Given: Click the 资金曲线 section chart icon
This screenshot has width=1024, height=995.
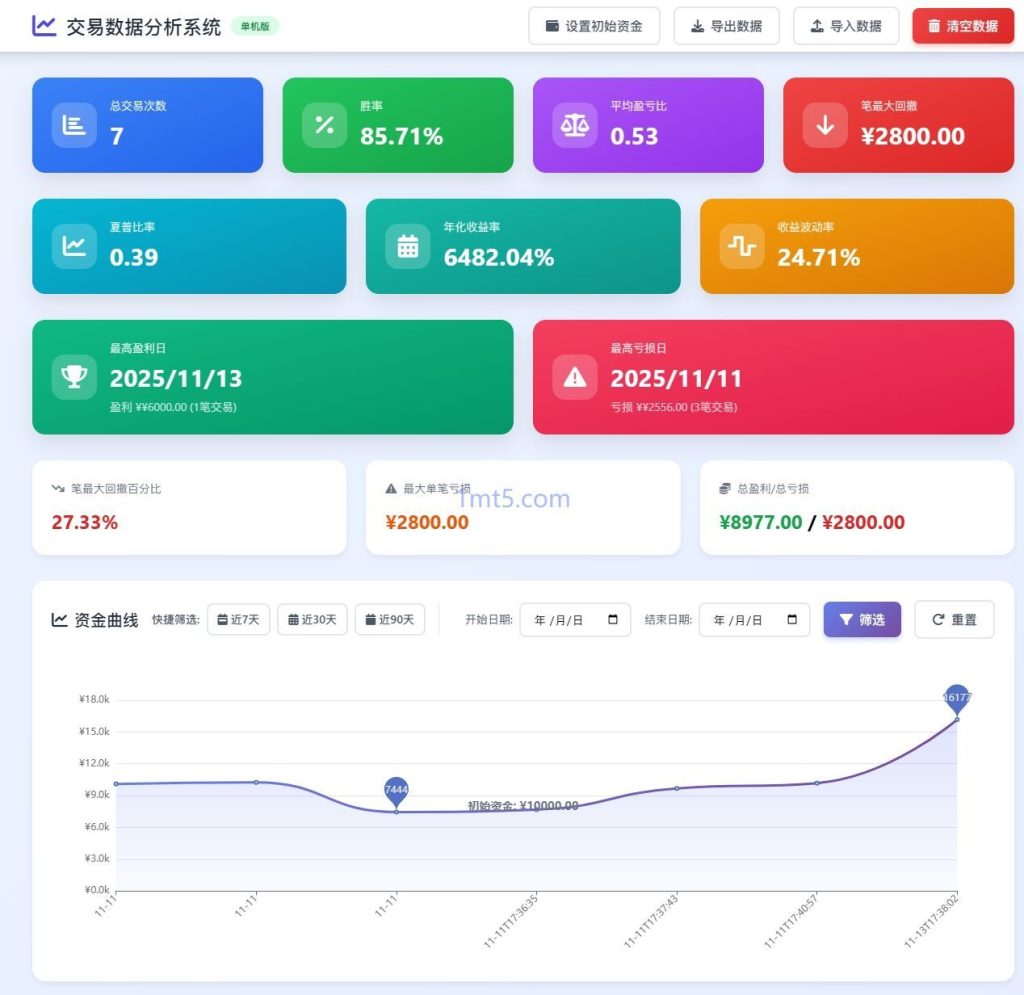Looking at the screenshot, I should pyautogui.click(x=60, y=620).
